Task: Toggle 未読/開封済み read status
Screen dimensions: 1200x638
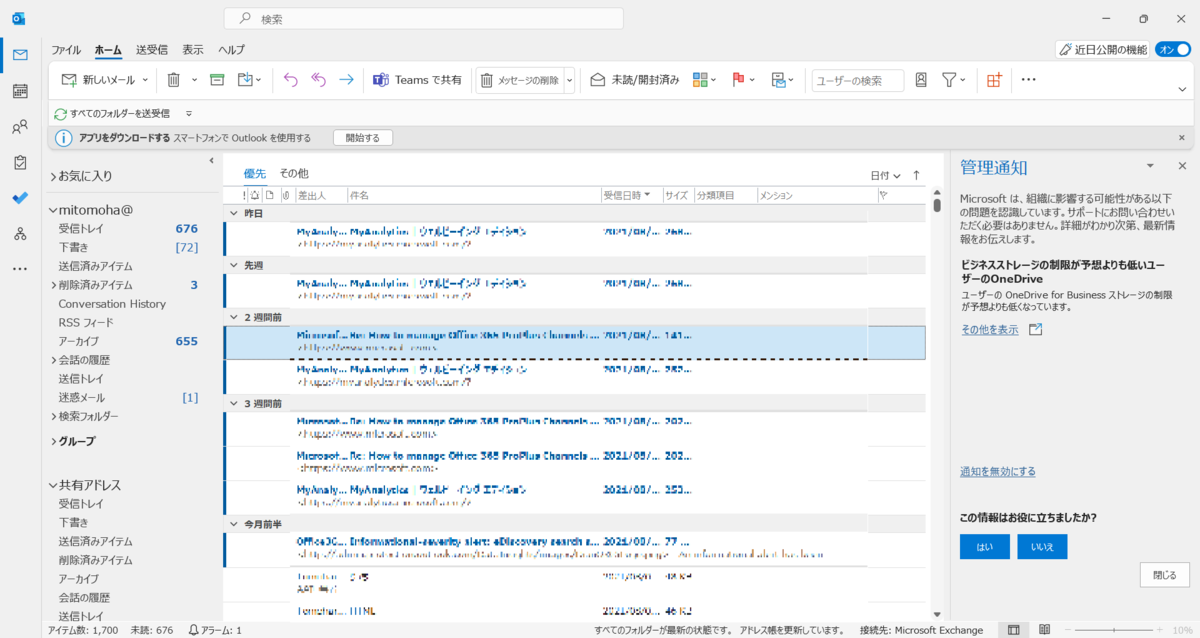Action: pyautogui.click(x=635, y=80)
